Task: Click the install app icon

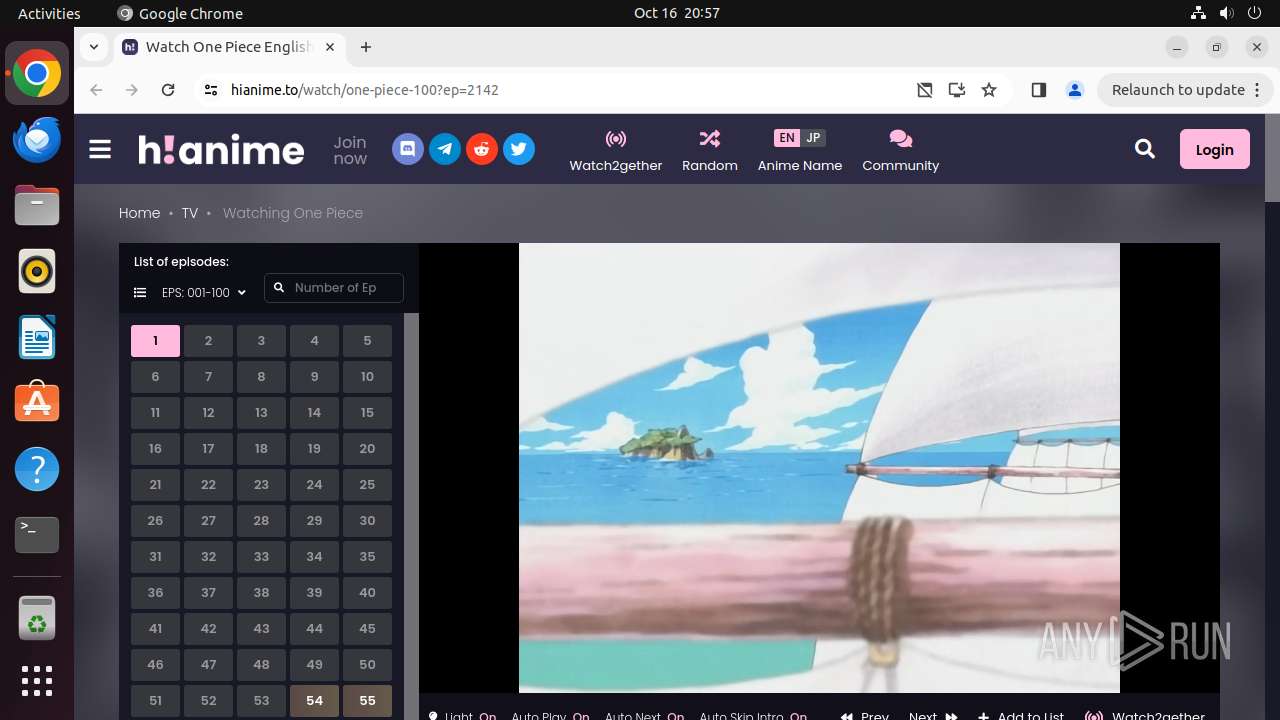Action: (x=957, y=90)
